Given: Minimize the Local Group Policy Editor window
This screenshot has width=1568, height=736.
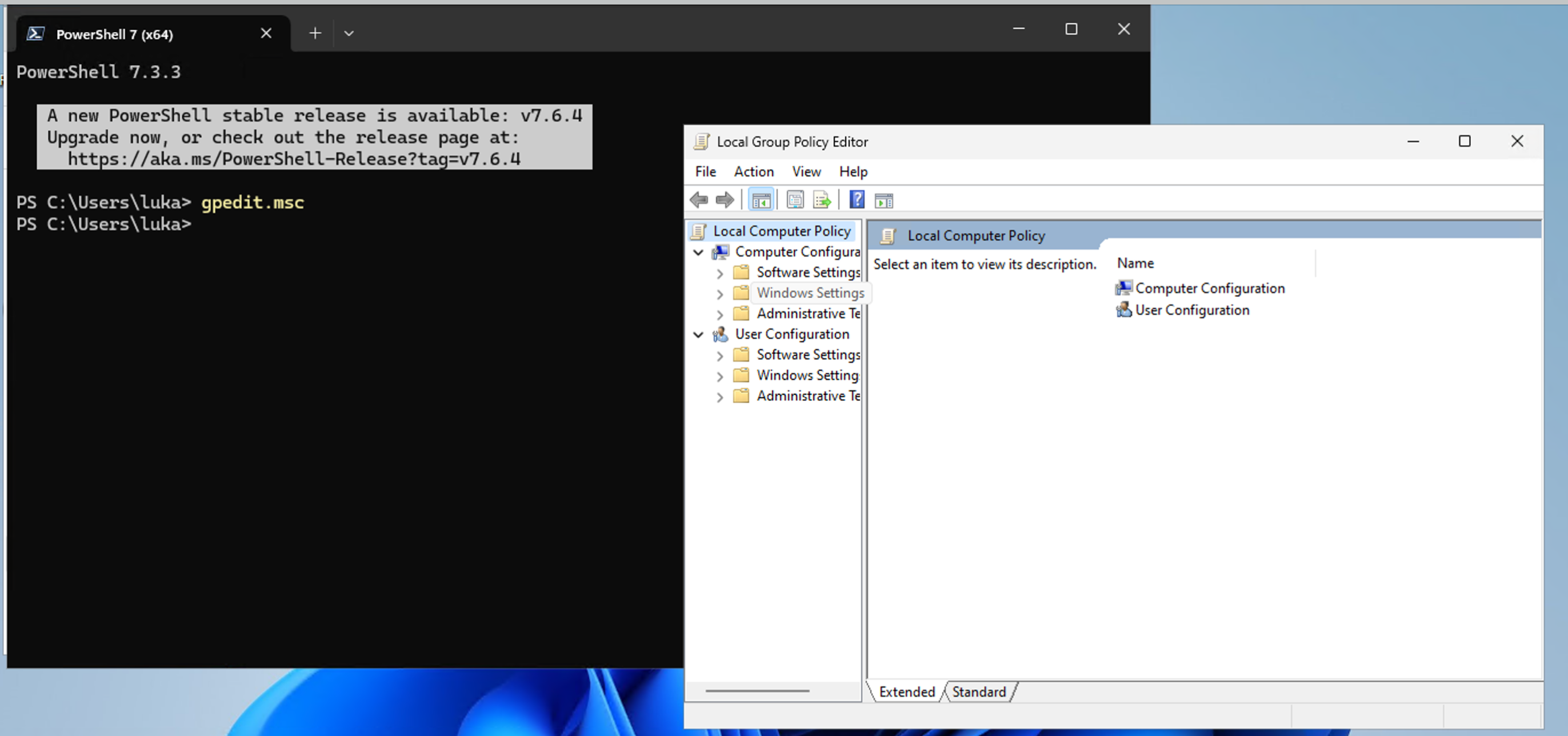Looking at the screenshot, I should [1413, 141].
